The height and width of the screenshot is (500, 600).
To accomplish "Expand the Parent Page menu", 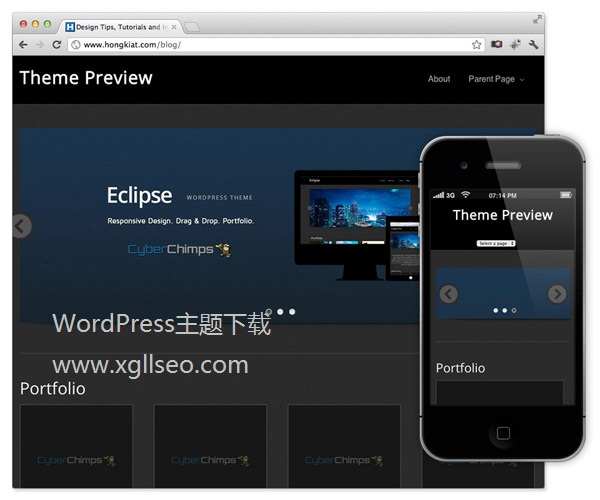I will pyautogui.click(x=496, y=79).
